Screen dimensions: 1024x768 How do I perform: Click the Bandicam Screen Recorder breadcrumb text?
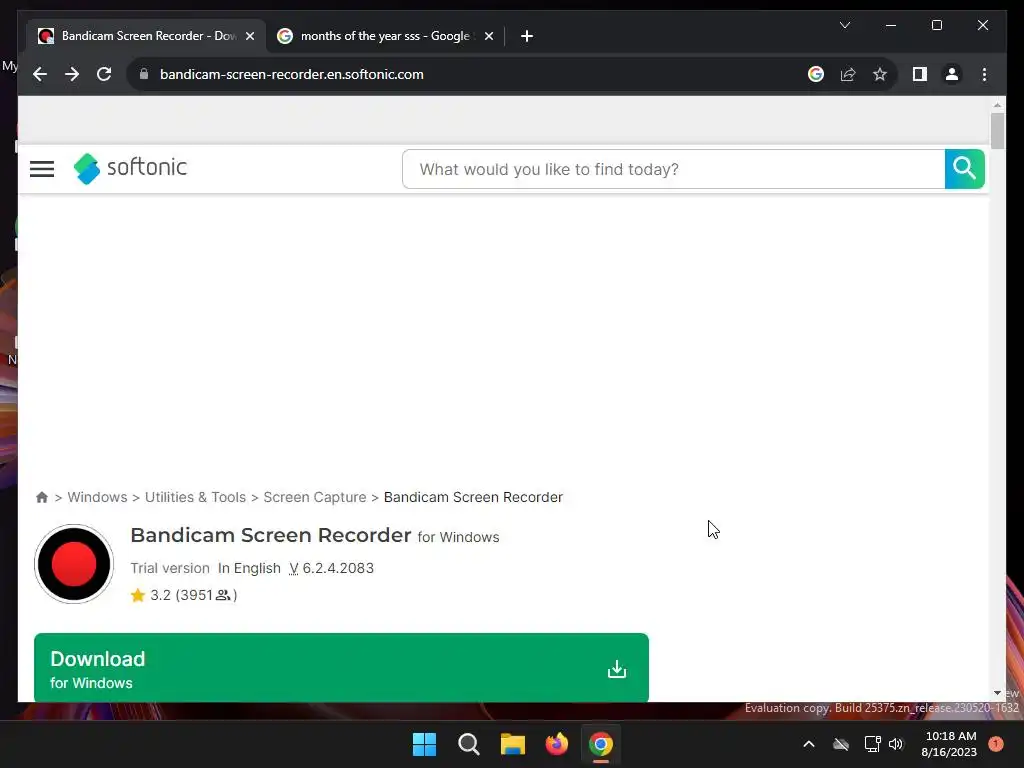[473, 497]
